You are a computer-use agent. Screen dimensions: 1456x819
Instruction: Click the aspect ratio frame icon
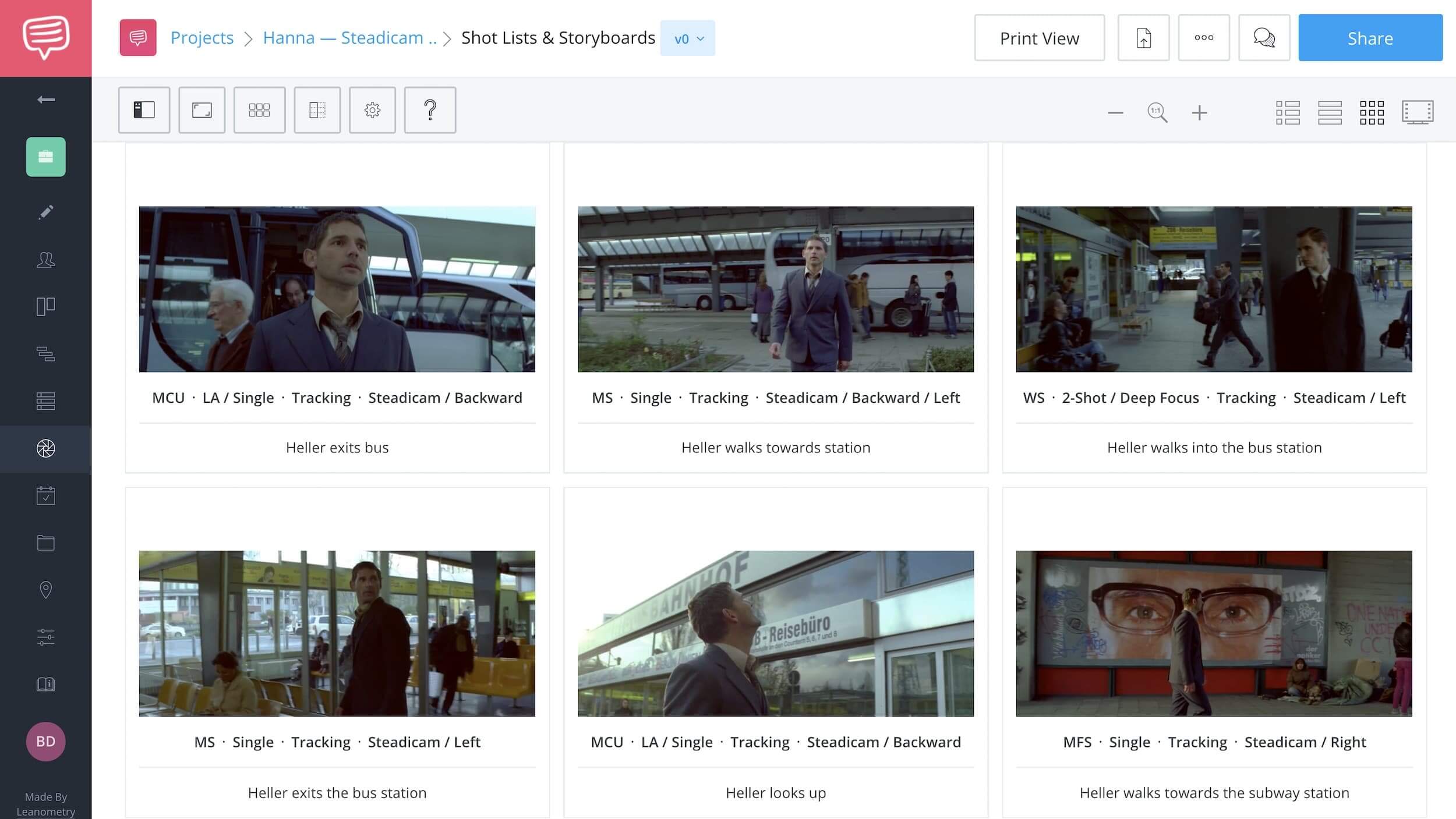(x=202, y=110)
